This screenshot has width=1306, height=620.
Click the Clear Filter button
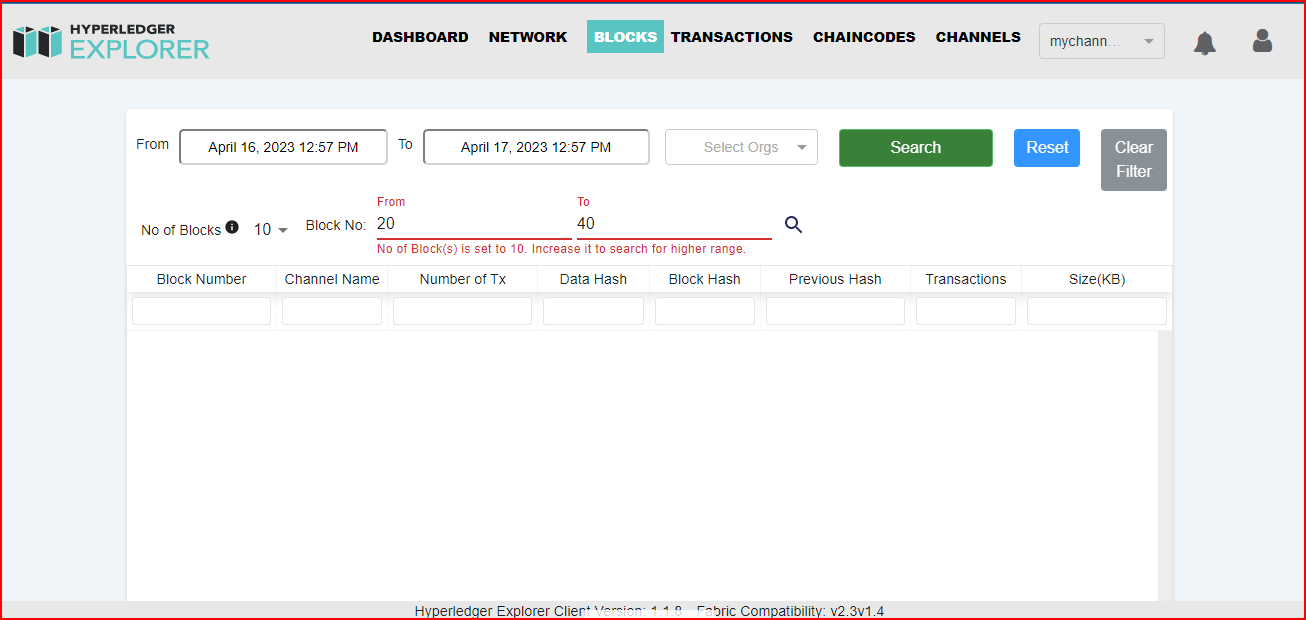1134,160
